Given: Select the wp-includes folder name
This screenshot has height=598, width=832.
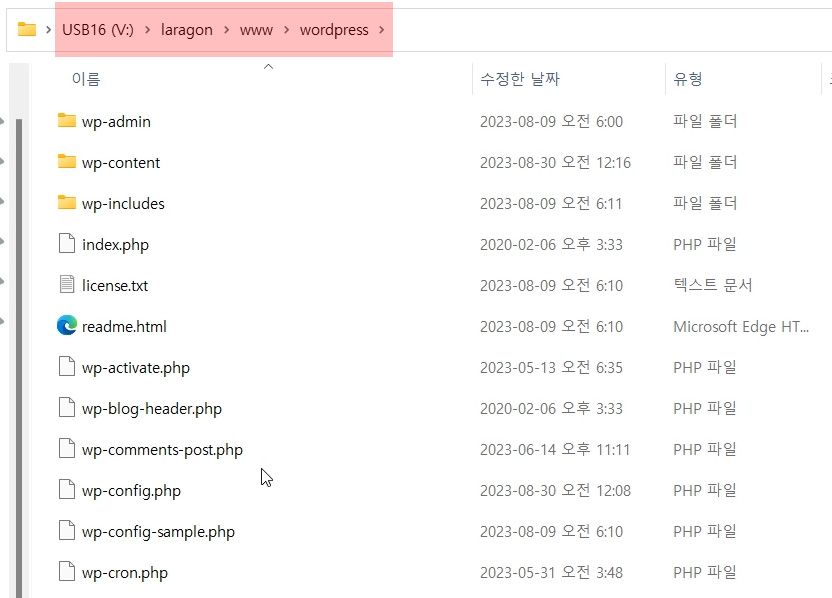Looking at the screenshot, I should tap(123, 204).
